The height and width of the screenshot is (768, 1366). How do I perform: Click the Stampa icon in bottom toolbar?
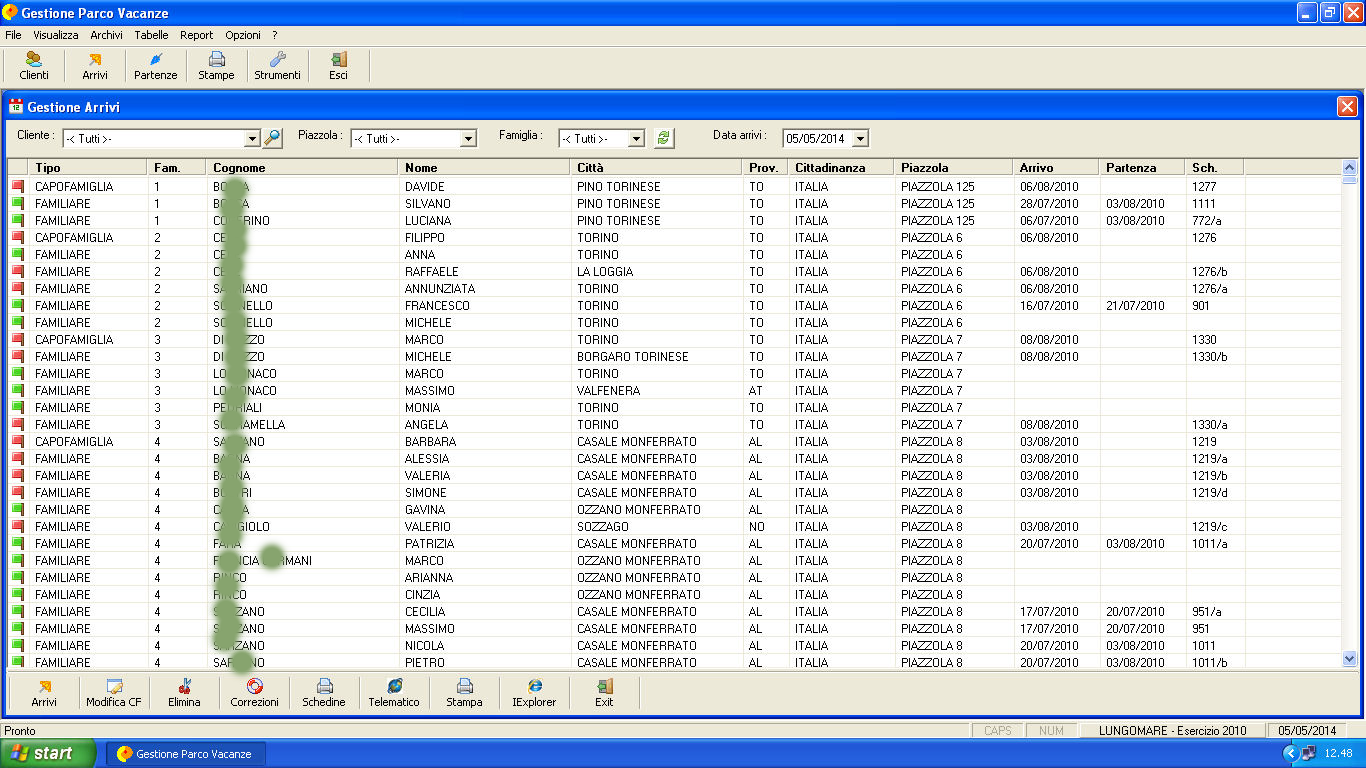(464, 693)
